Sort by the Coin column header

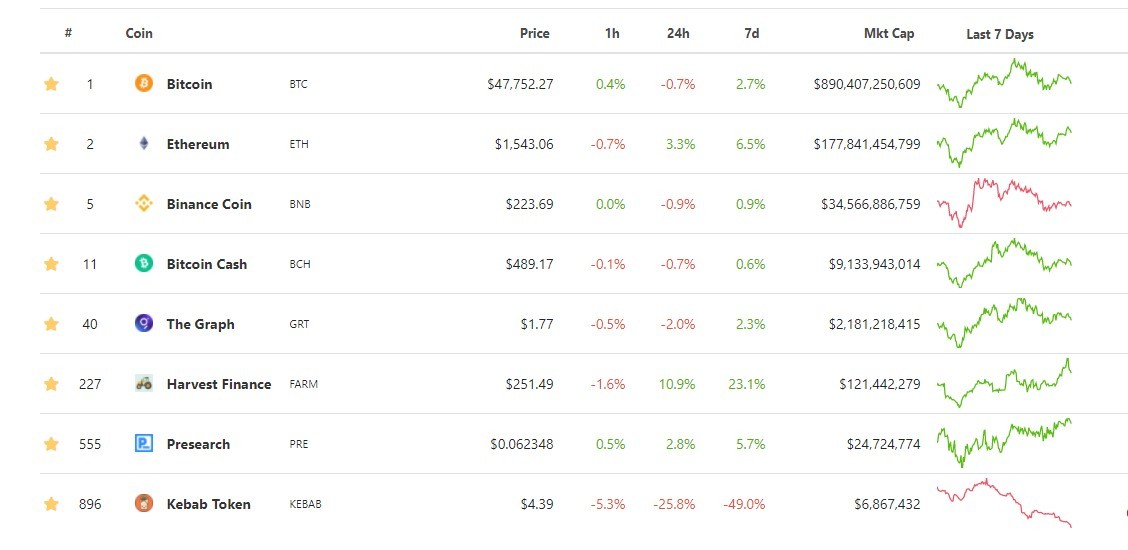139,33
